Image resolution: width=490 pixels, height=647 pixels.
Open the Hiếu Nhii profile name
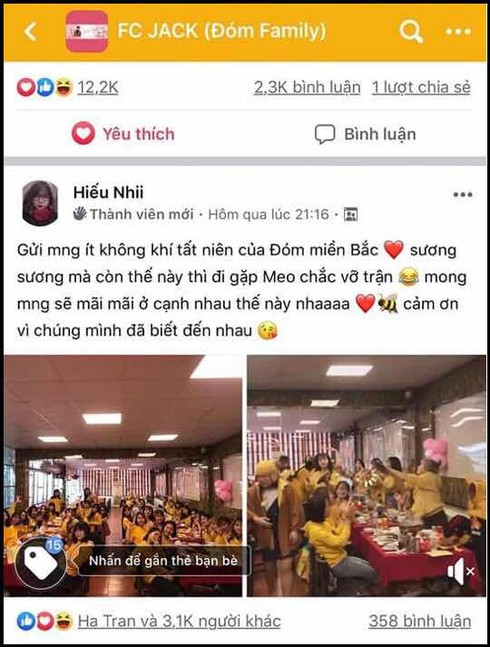108,192
